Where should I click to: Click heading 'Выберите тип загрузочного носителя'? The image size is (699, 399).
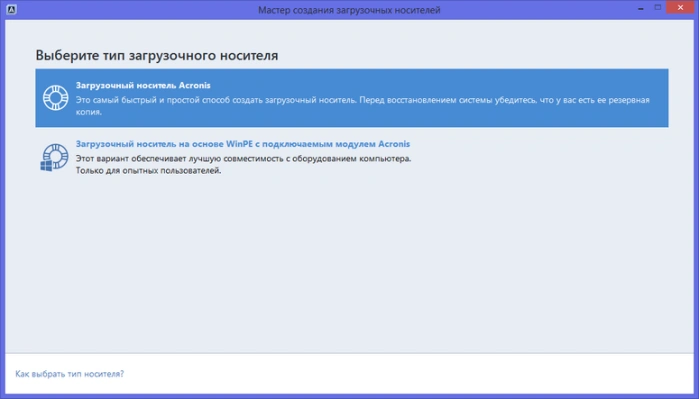(157, 55)
